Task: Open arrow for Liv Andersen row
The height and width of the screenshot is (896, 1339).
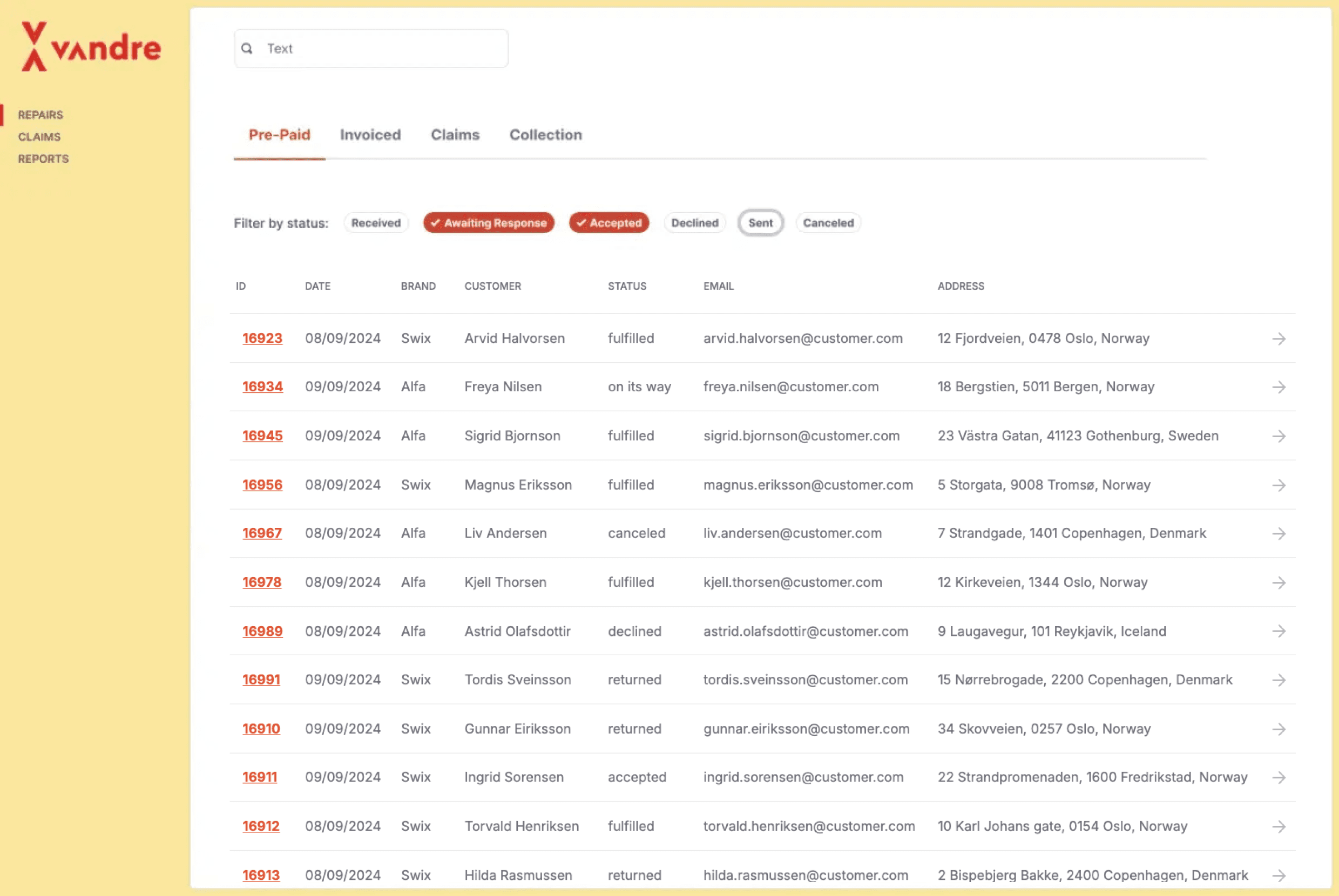Action: (1279, 534)
